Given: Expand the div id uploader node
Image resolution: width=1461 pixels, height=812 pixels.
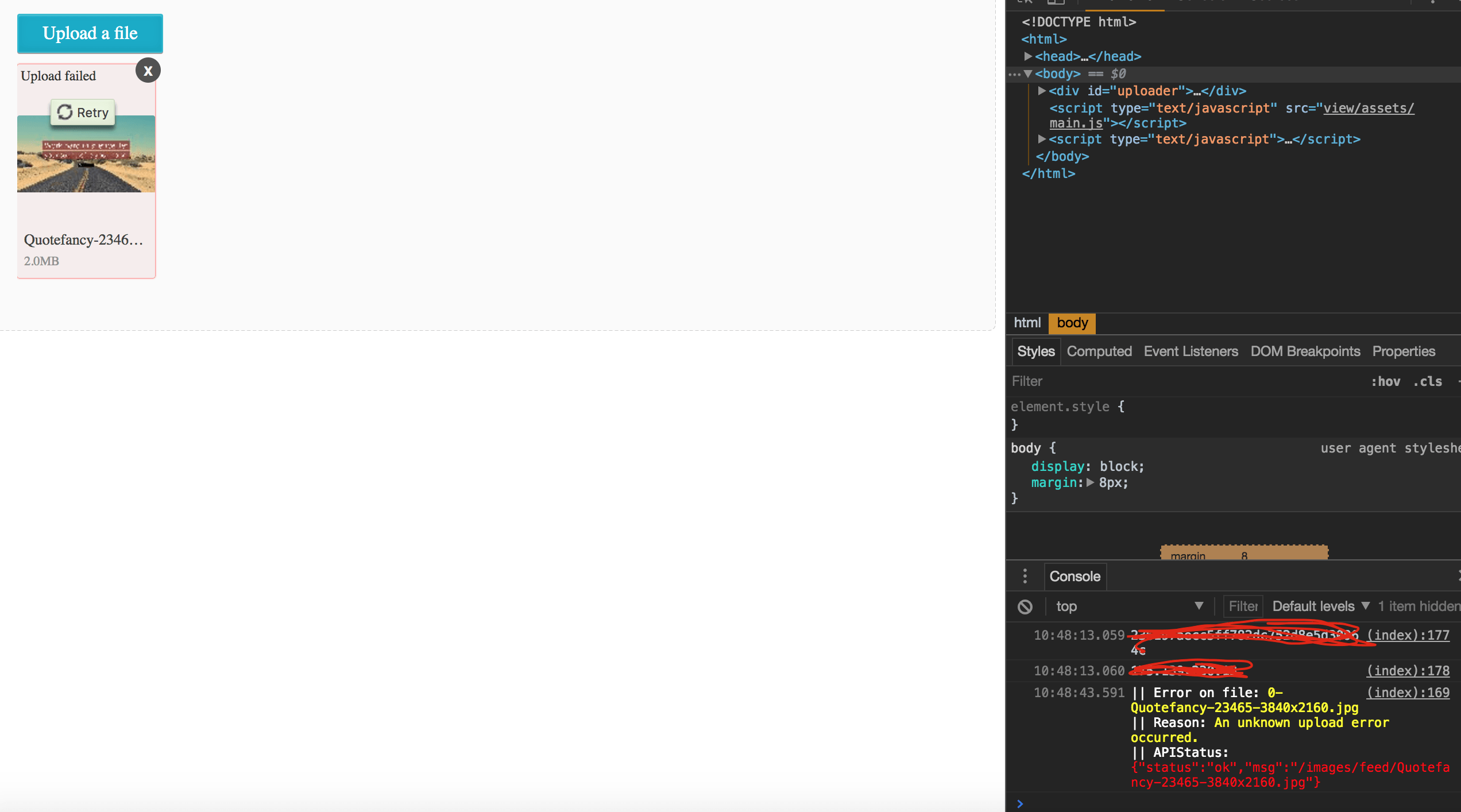Looking at the screenshot, I should (x=1042, y=91).
